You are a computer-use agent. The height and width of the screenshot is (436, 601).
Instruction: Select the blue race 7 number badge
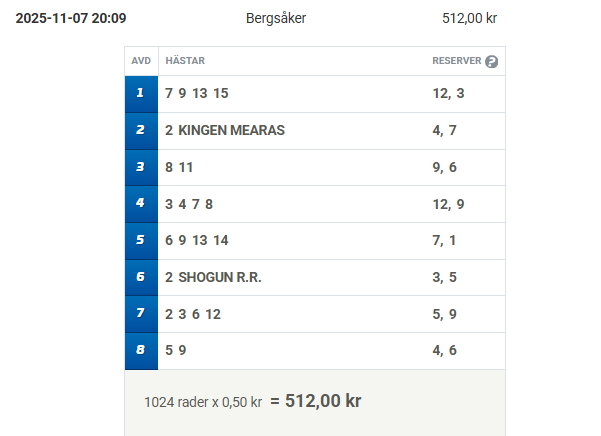(x=141, y=314)
